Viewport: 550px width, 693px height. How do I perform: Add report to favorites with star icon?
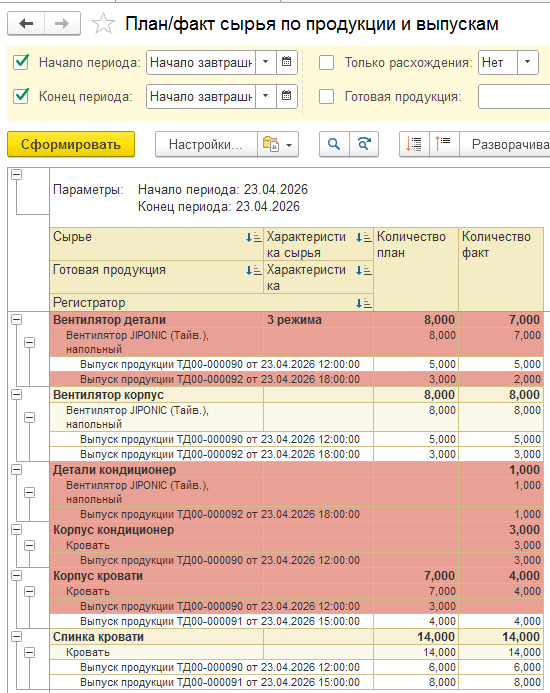[x=103, y=23]
